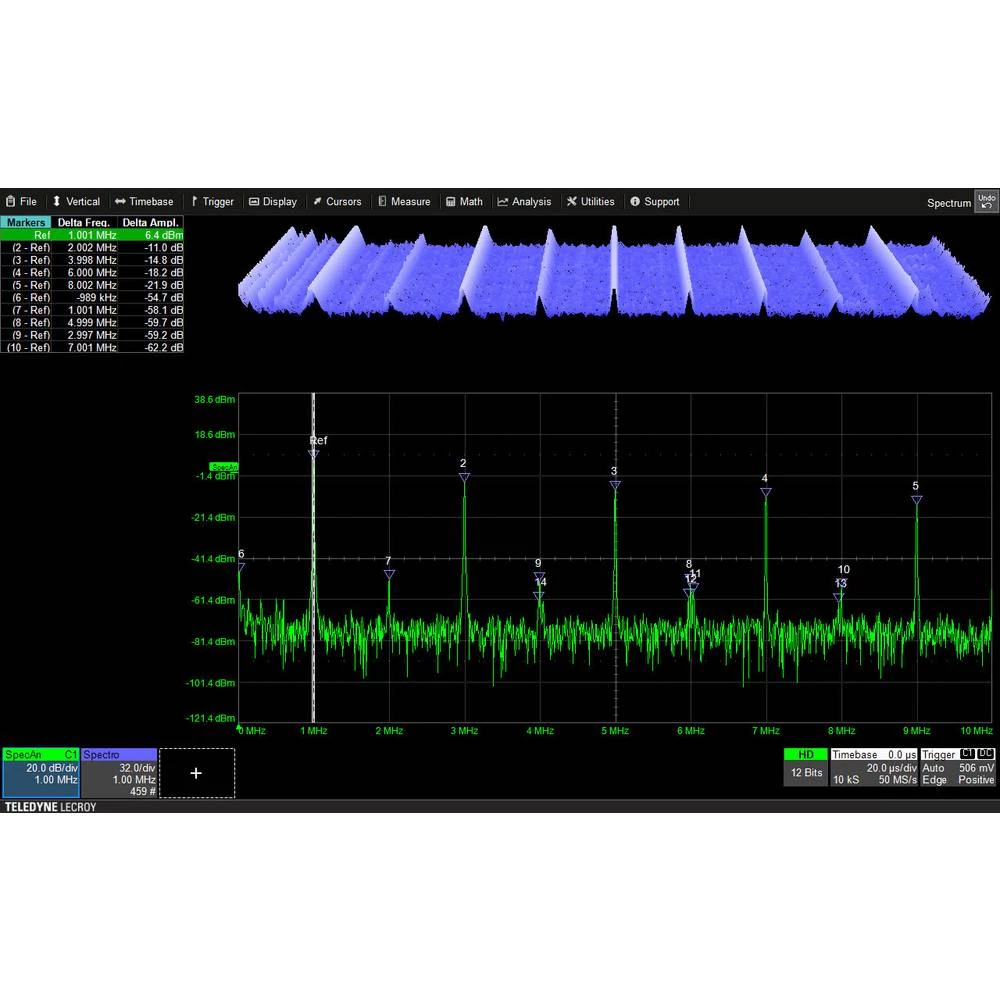Viewport: 1000px width, 1000px height.
Task: Open the Auto trigger mode selector
Action: [x=934, y=768]
